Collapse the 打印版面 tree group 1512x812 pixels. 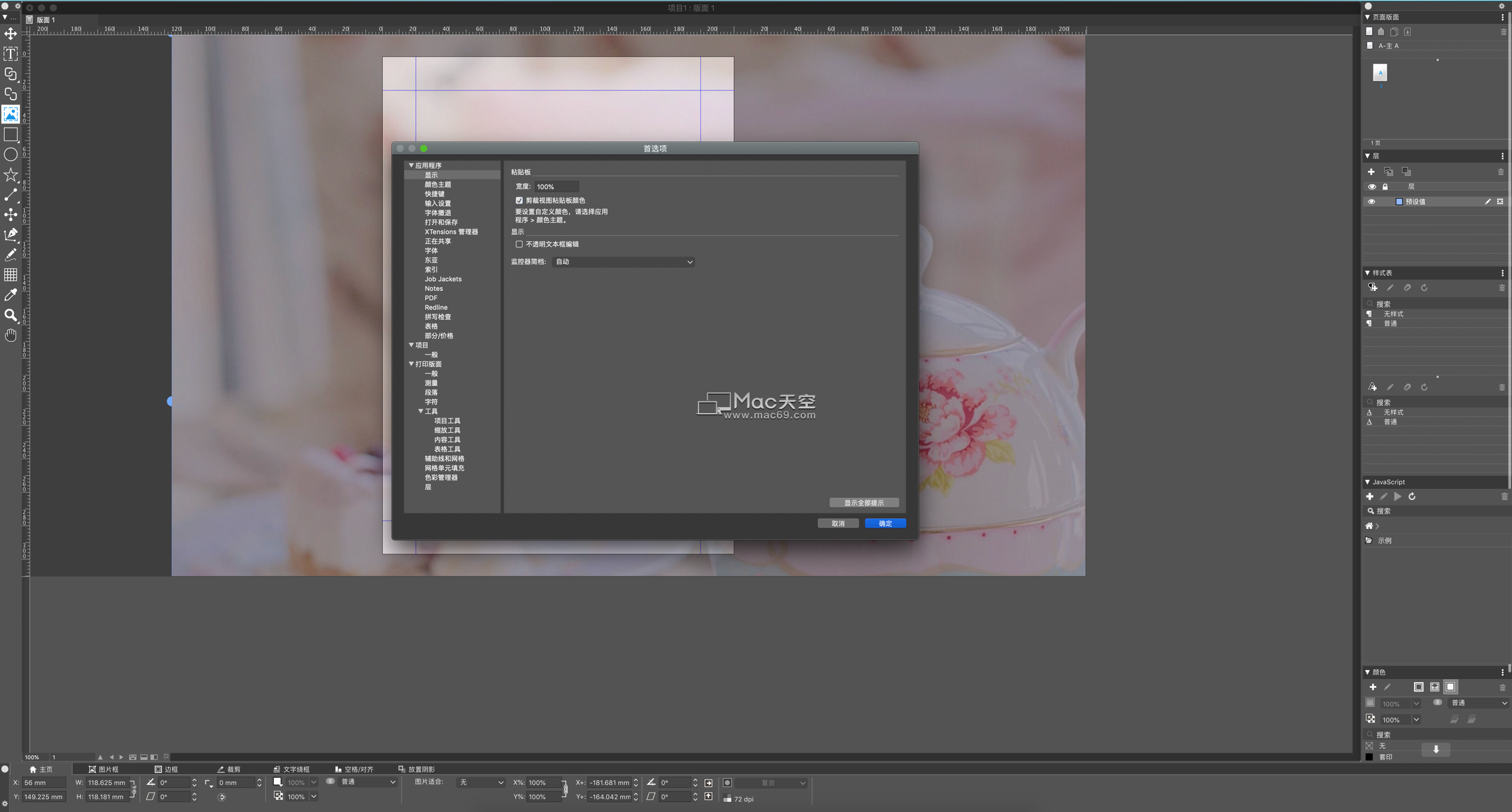[x=411, y=365]
